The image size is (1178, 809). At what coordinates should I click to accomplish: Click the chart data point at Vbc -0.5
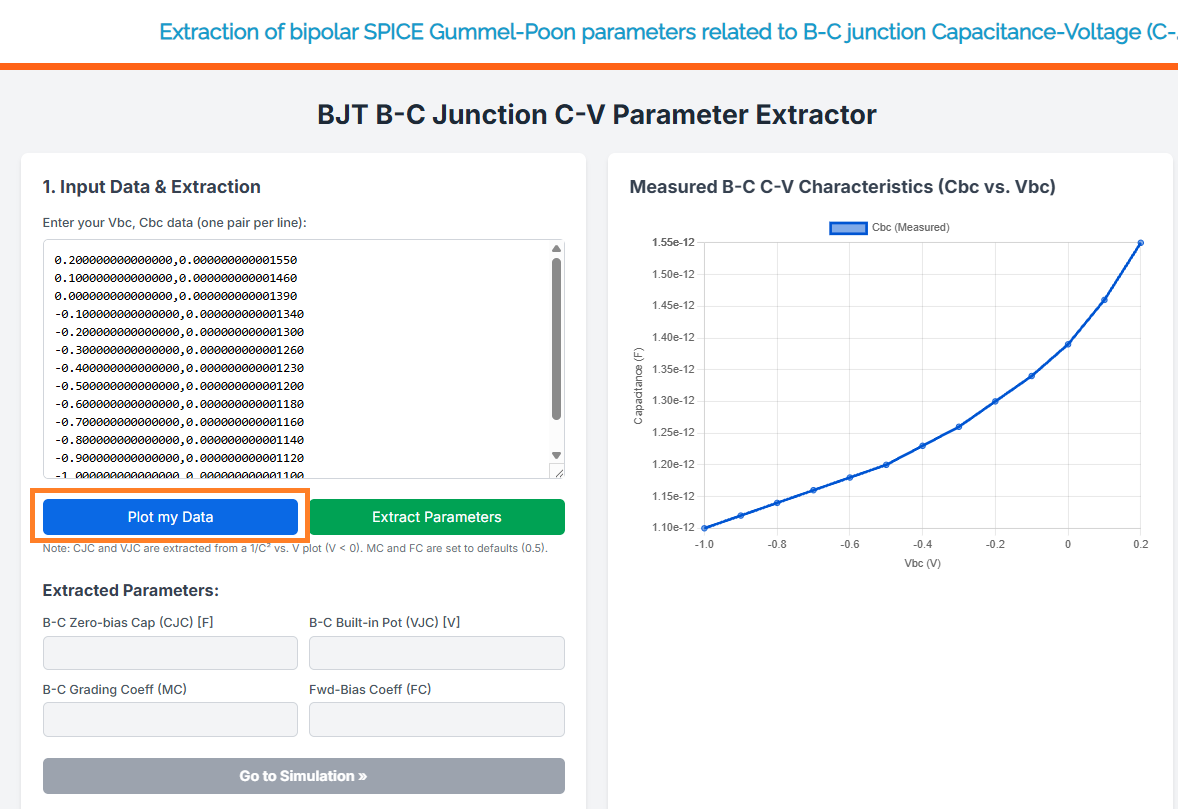[x=886, y=464]
